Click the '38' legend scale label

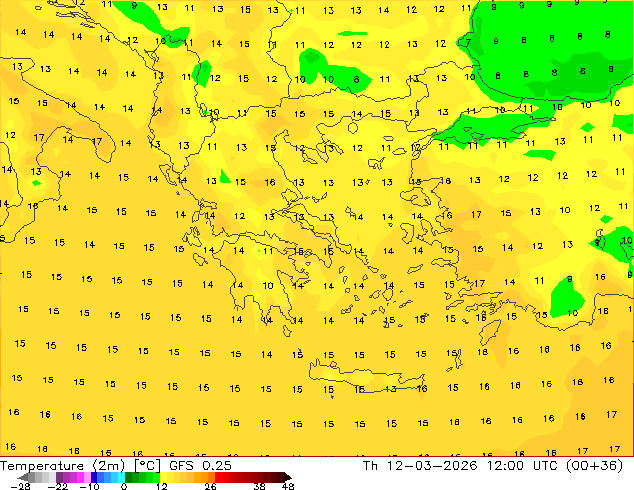point(260,486)
